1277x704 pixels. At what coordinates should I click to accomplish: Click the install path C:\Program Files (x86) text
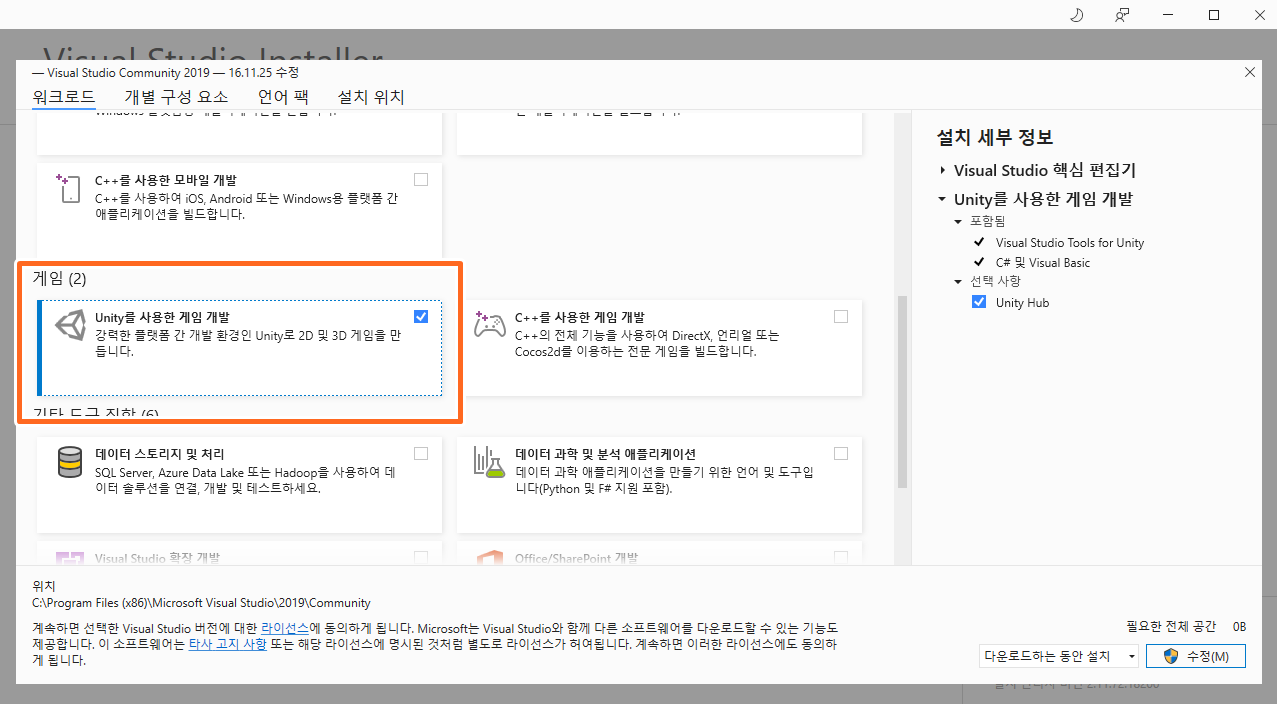coord(201,603)
